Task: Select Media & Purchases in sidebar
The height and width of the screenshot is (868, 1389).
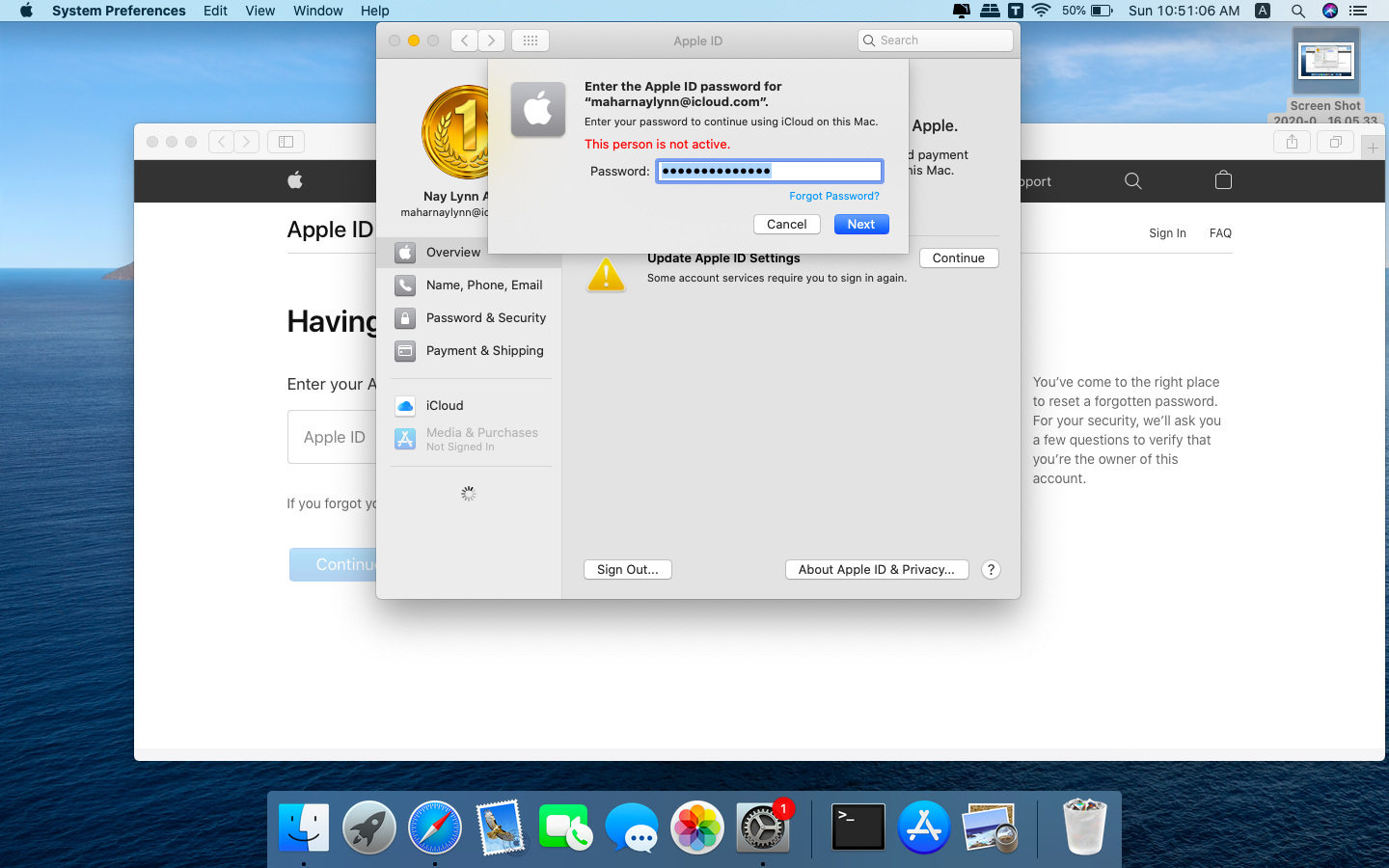Action: coord(469,439)
